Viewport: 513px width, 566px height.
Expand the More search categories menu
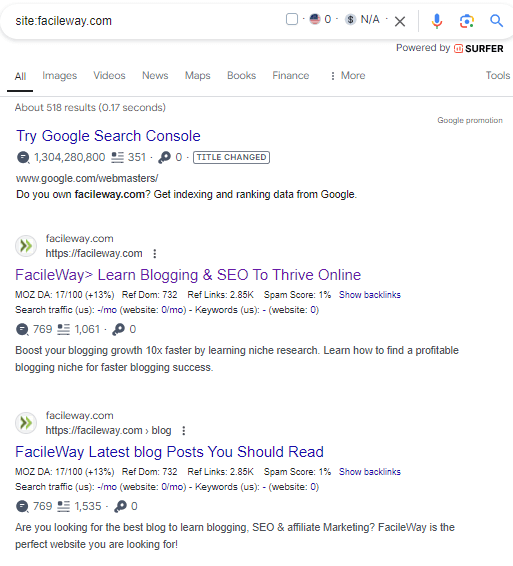(x=348, y=75)
